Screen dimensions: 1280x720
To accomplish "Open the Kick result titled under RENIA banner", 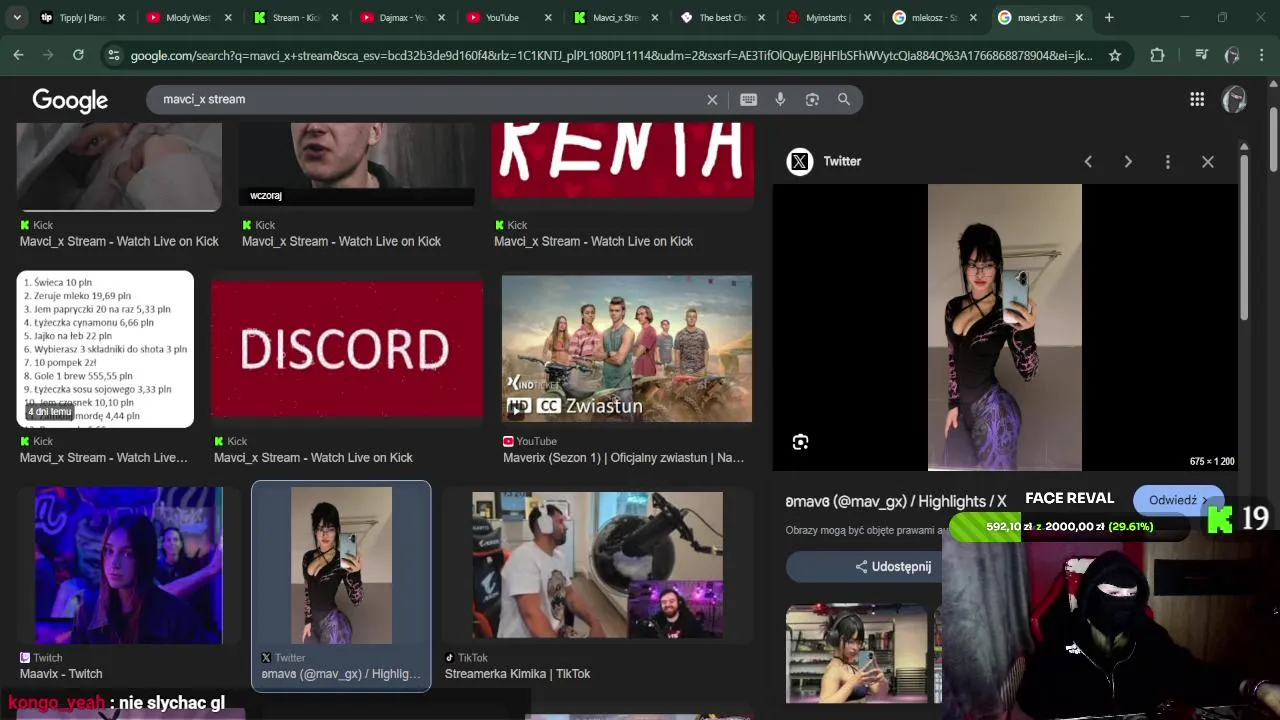I will 593,241.
